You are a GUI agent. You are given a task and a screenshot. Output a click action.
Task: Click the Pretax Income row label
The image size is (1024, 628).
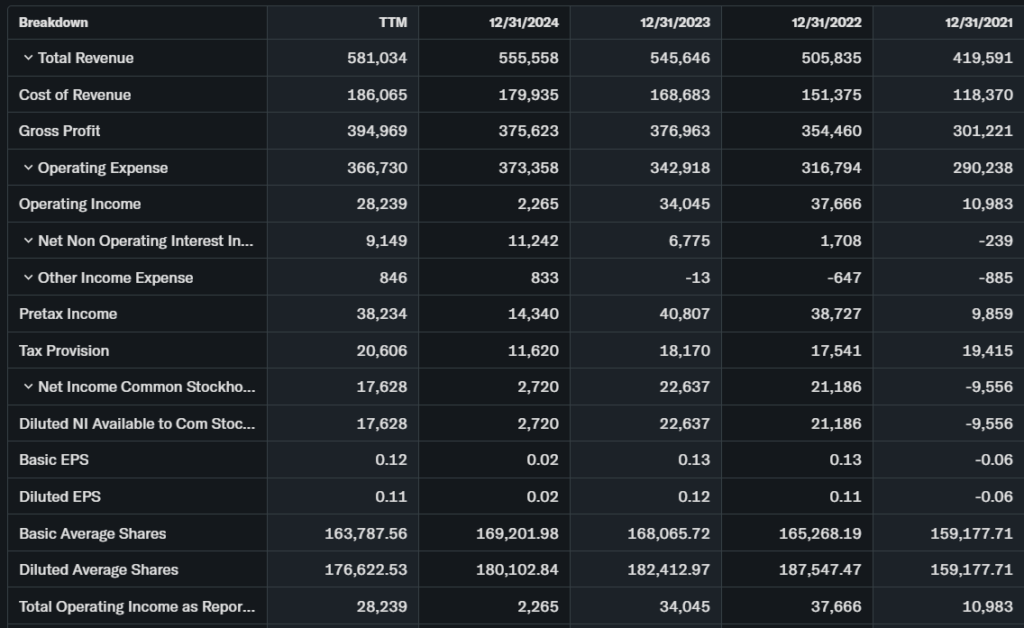tap(68, 314)
